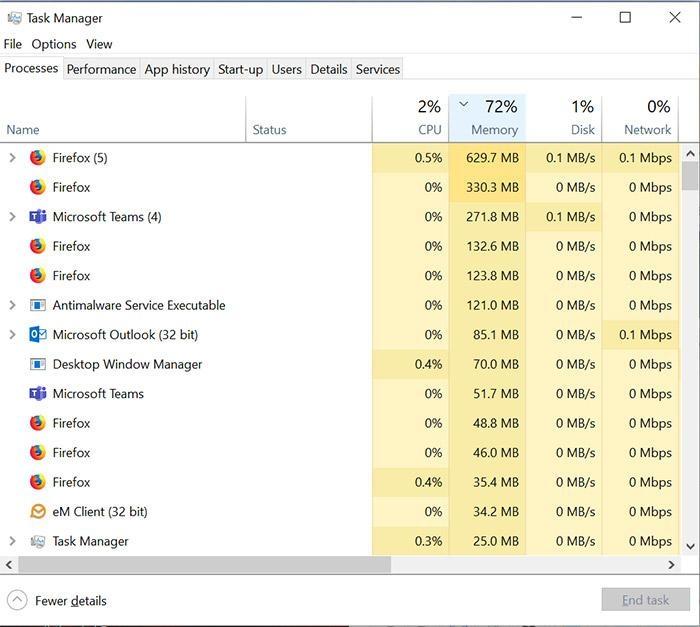Click the Firefox icon in 330.3 MB row
Image resolution: width=700 pixels, height=627 pixels.
point(38,187)
